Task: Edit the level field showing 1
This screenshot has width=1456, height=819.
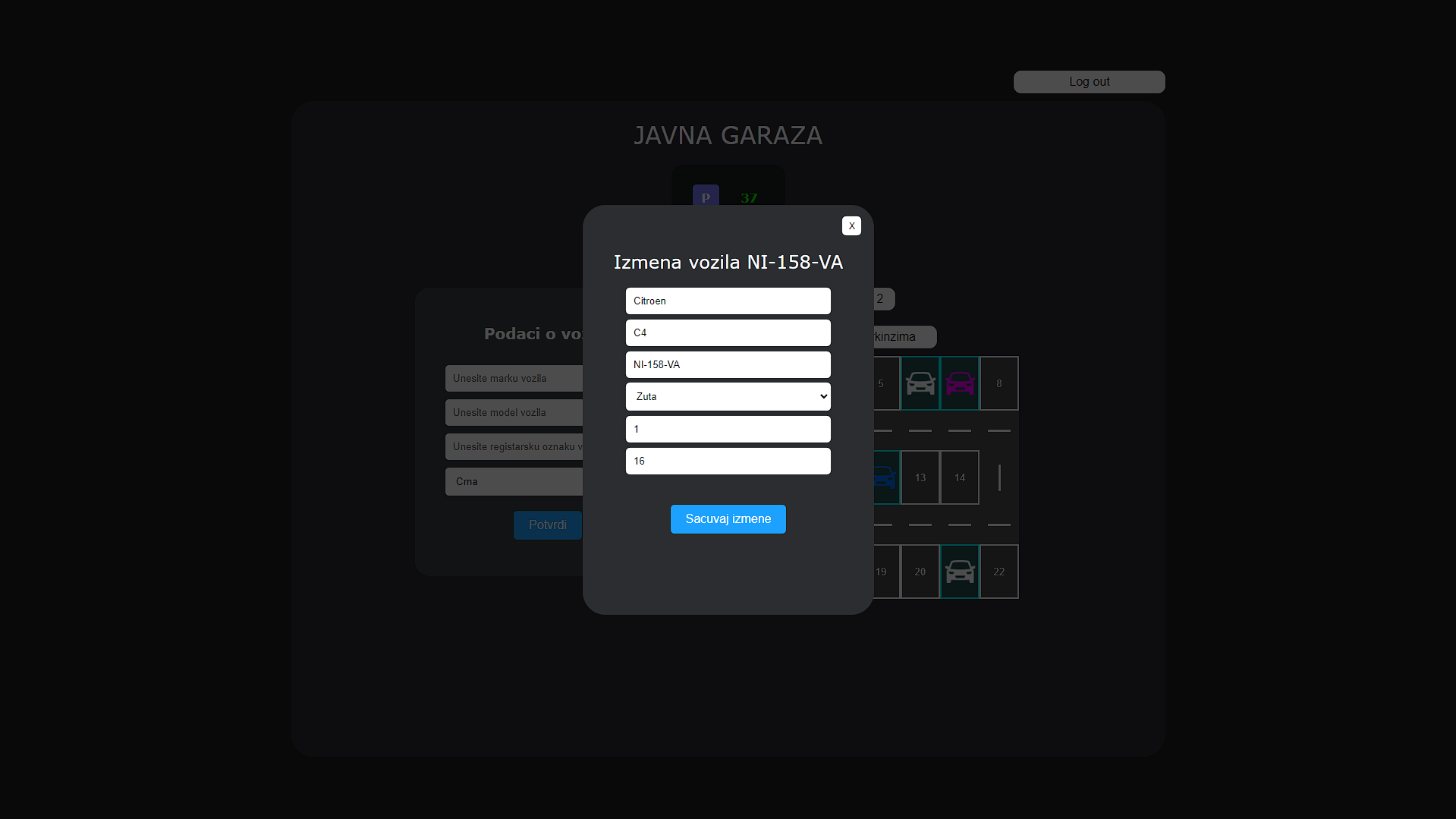Action: [x=728, y=429]
